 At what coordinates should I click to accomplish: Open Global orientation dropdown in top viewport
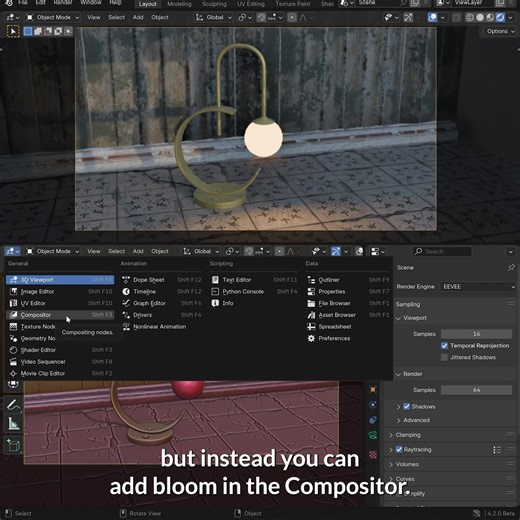[x=214, y=17]
